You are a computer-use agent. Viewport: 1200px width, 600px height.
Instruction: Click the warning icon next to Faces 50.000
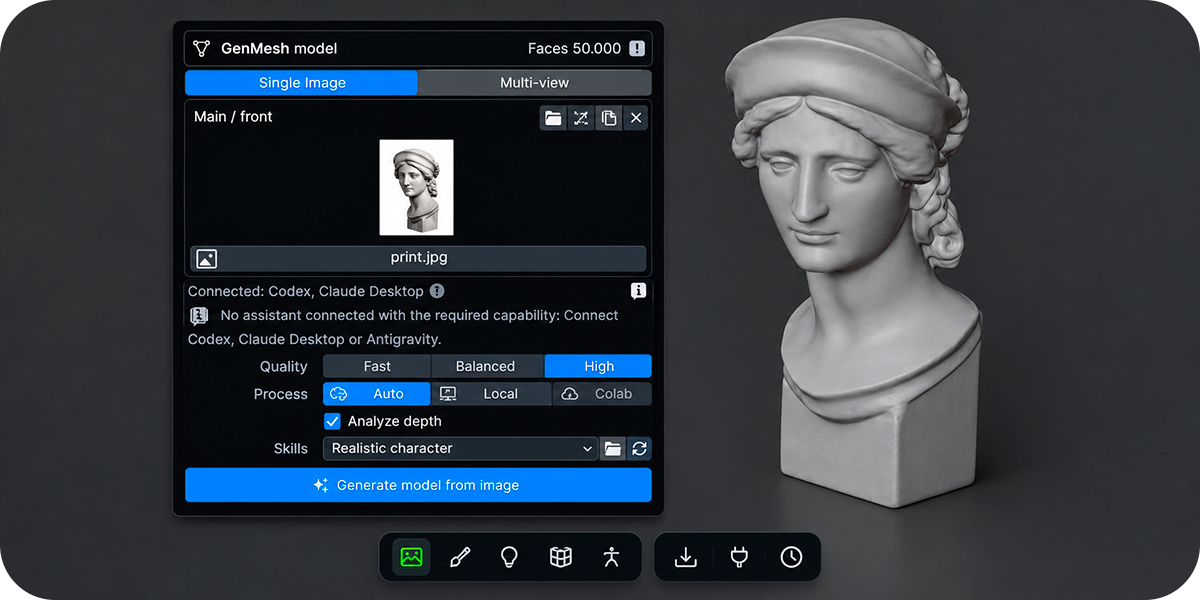click(x=637, y=48)
